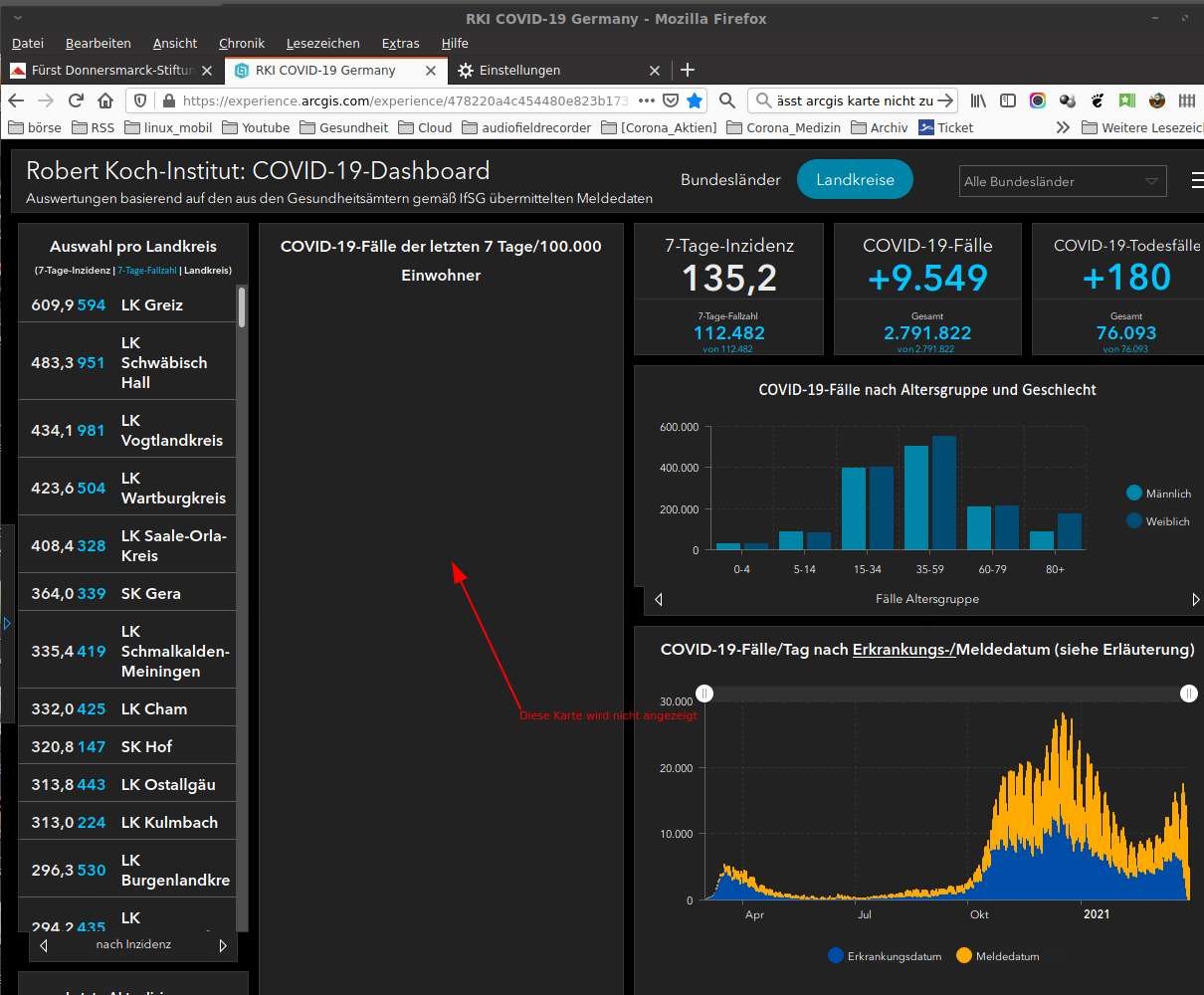Open the Firefox library icon
Viewport: 1204px width, 995px height.
979,100
